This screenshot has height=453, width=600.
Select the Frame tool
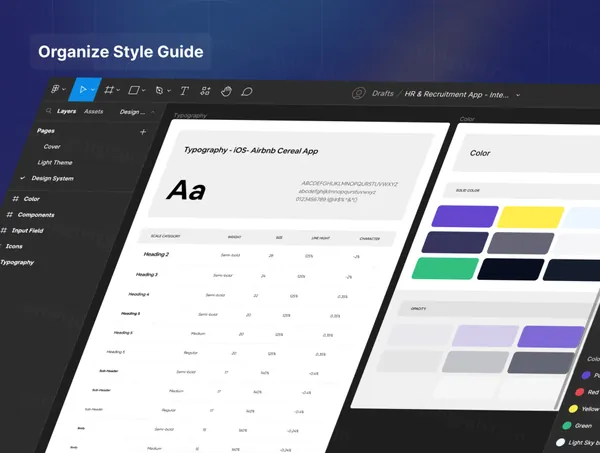coord(111,90)
